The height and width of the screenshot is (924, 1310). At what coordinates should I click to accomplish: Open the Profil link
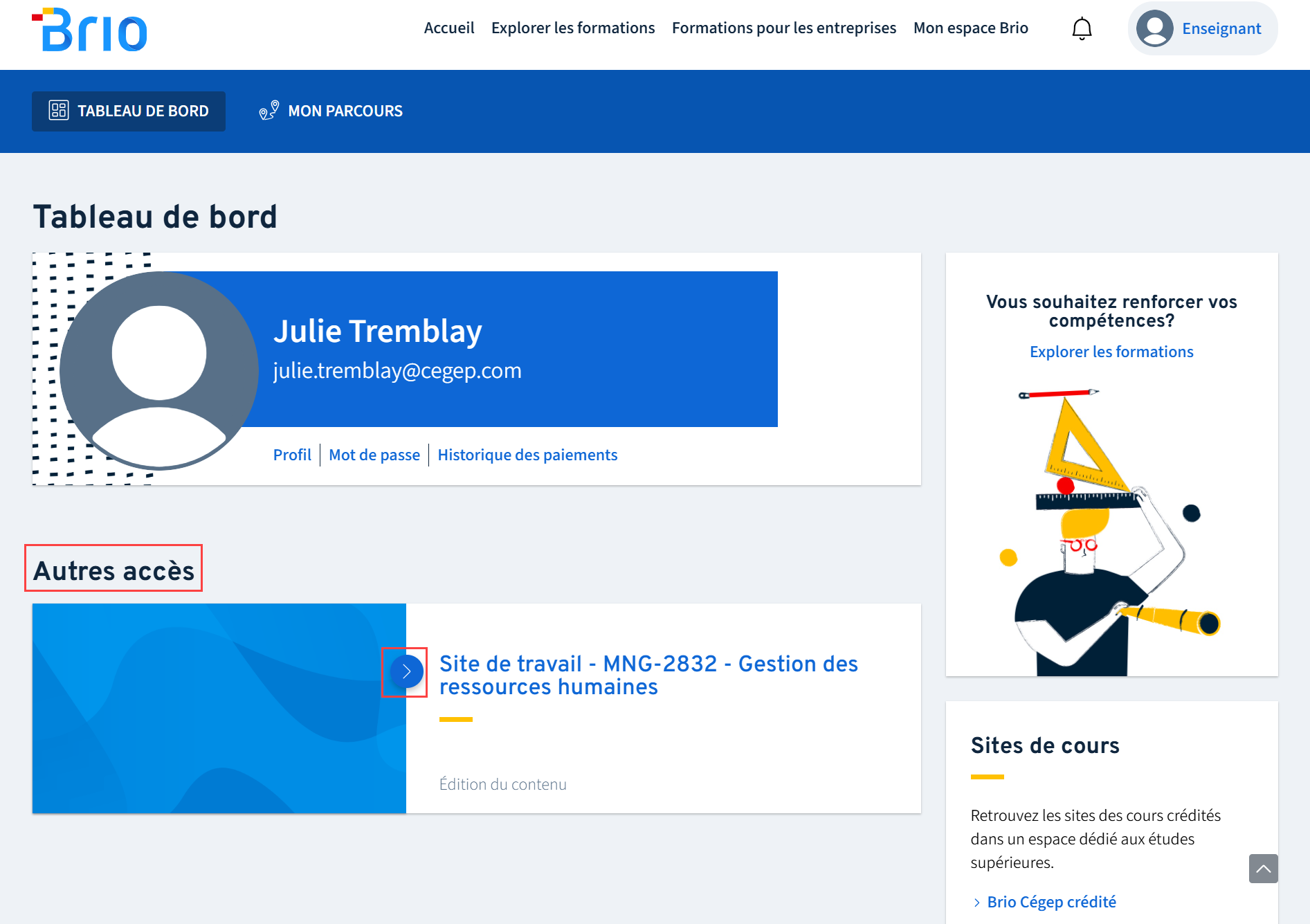[292, 455]
